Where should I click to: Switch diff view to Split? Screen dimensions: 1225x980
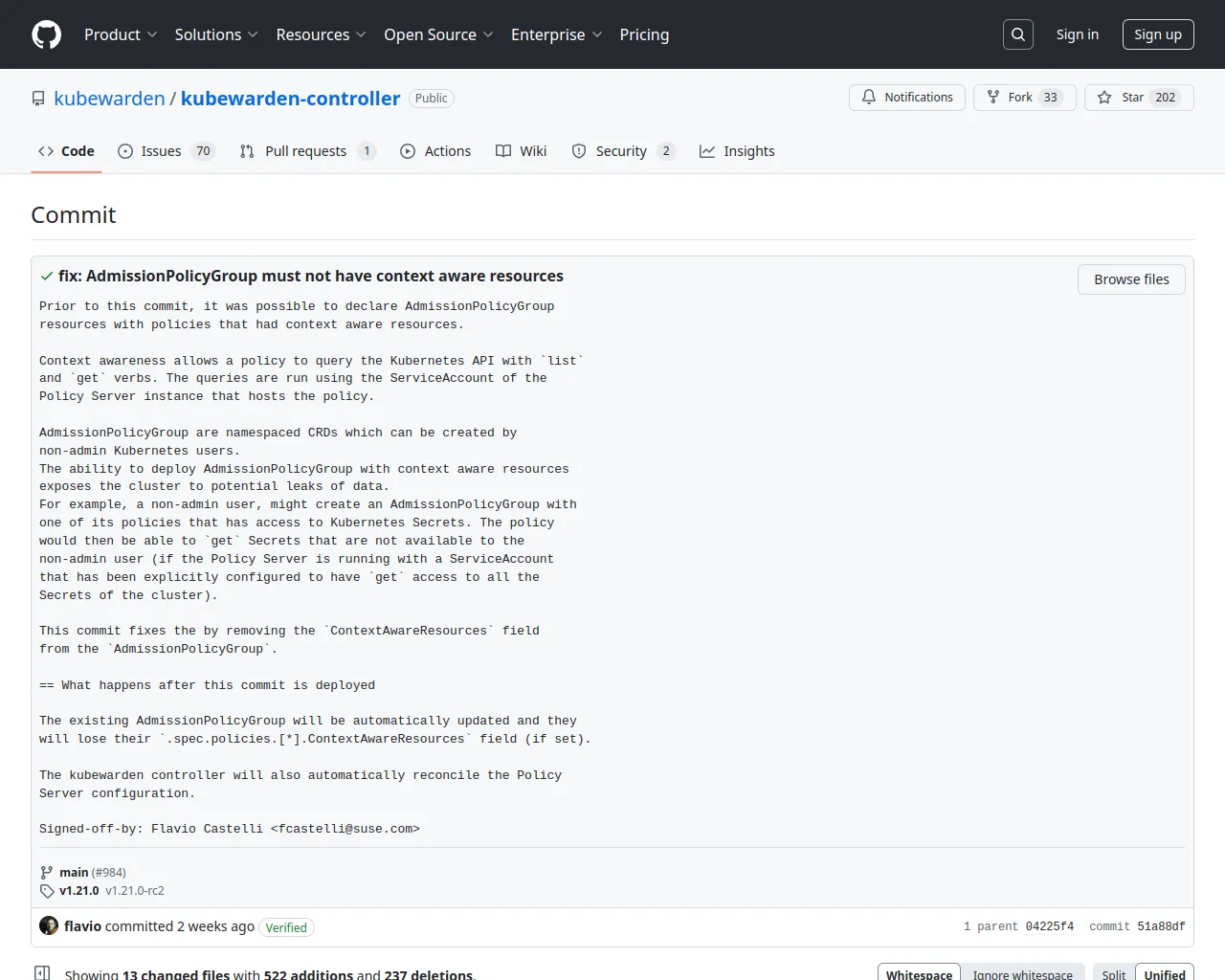pyautogui.click(x=1114, y=974)
